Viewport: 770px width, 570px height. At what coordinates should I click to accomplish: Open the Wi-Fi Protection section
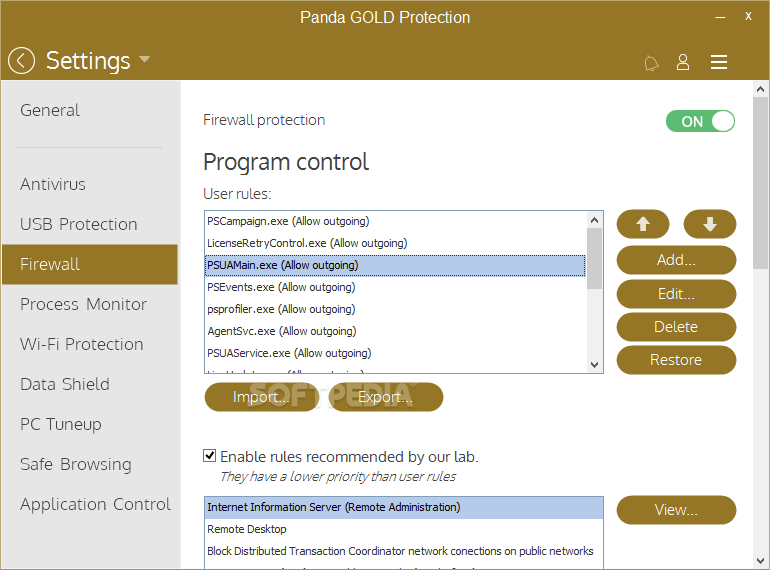82,344
